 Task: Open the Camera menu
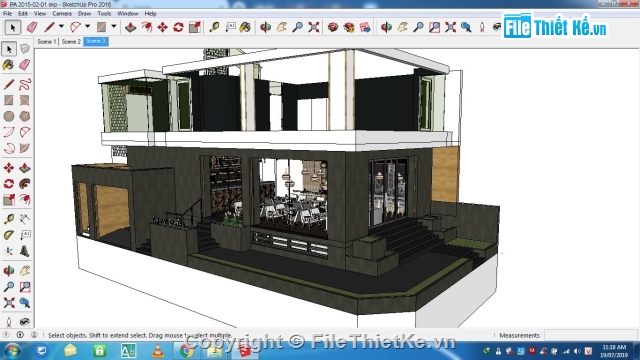click(x=62, y=13)
